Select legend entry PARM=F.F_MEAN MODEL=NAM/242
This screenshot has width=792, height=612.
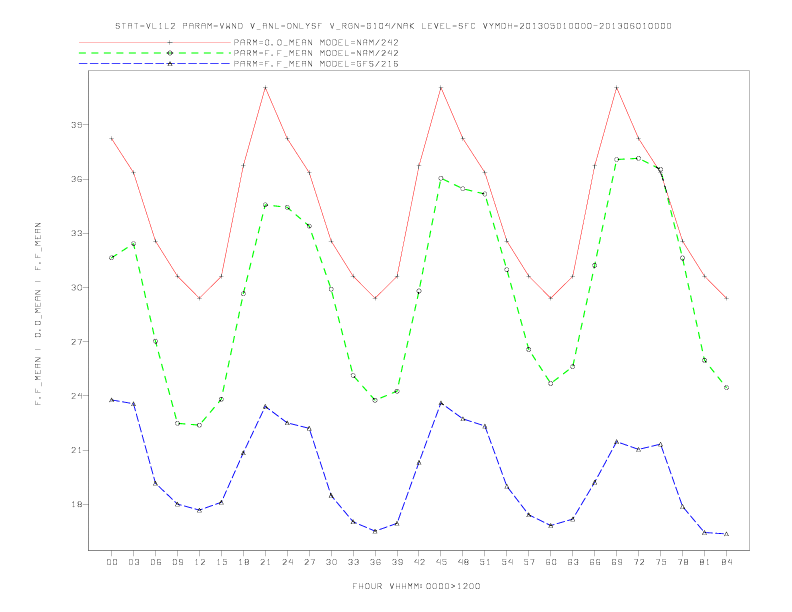coord(316,53)
